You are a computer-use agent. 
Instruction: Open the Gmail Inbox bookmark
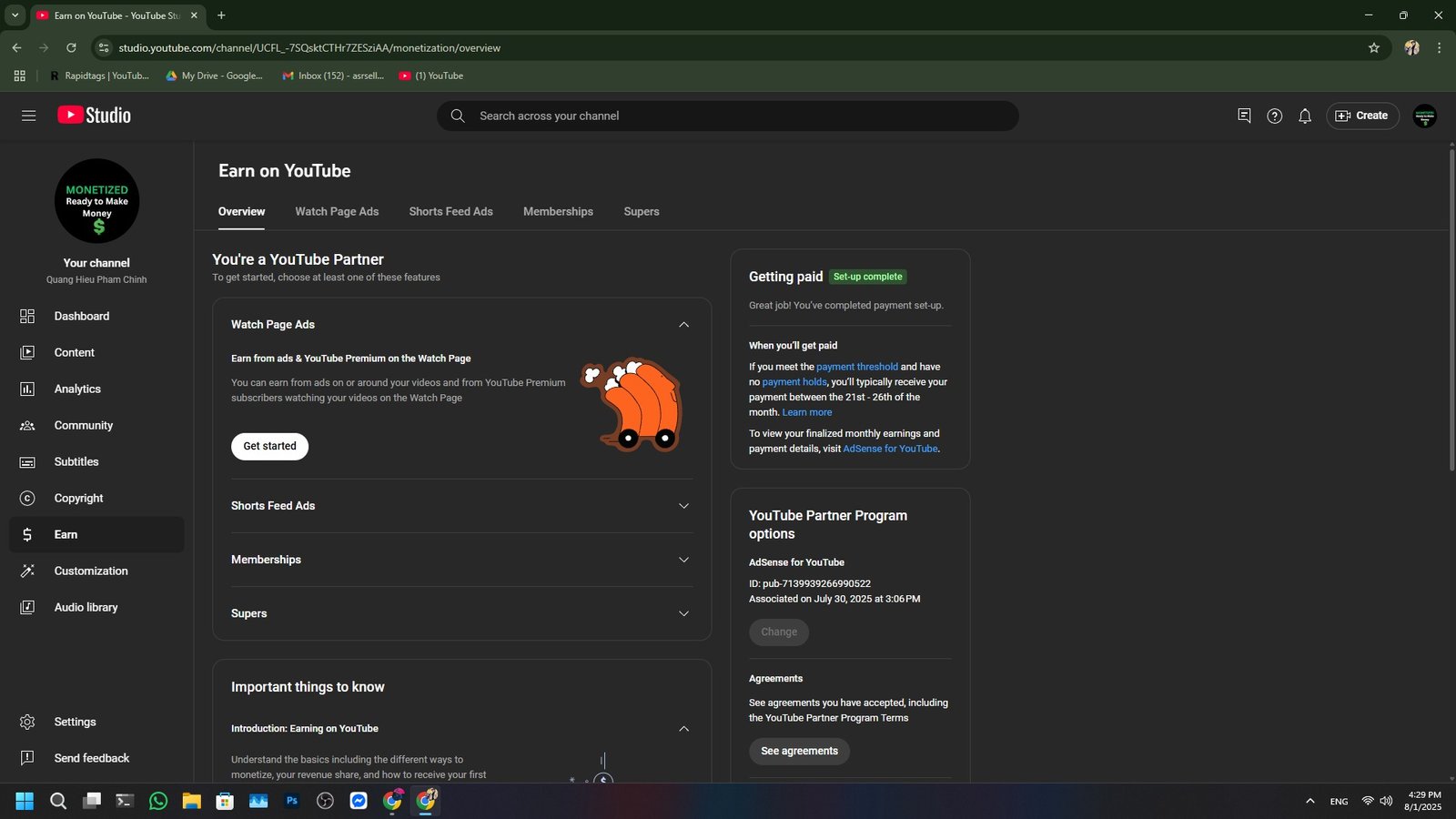tap(333, 76)
